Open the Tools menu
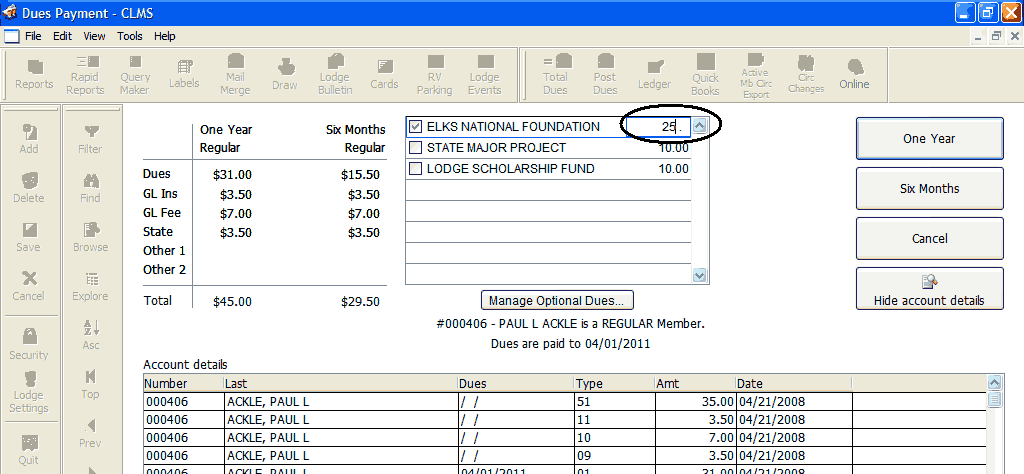1024x474 pixels. click(130, 36)
